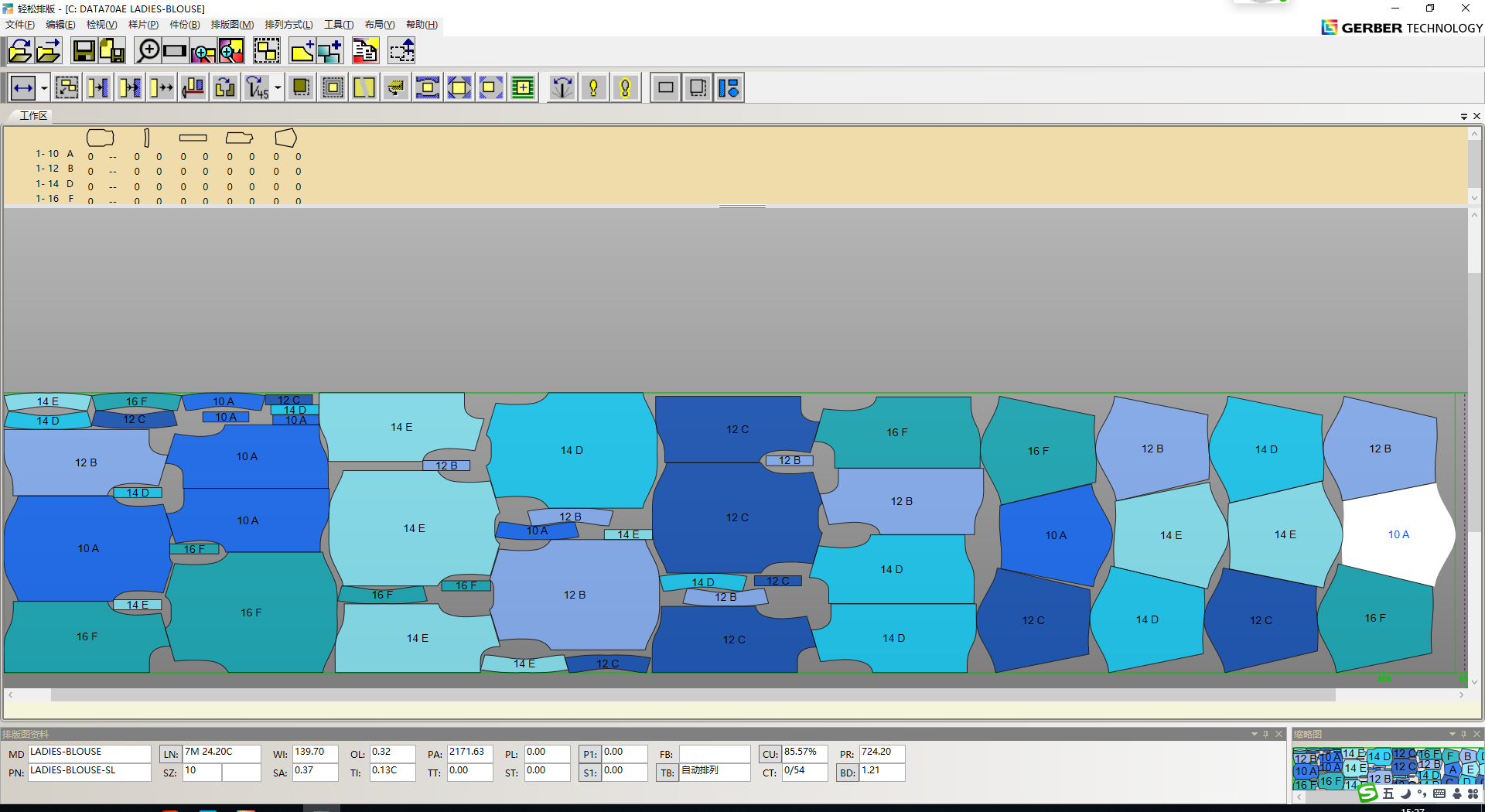Click the BD button in marker info
Viewport: 1485px width, 812px height.
847,773
